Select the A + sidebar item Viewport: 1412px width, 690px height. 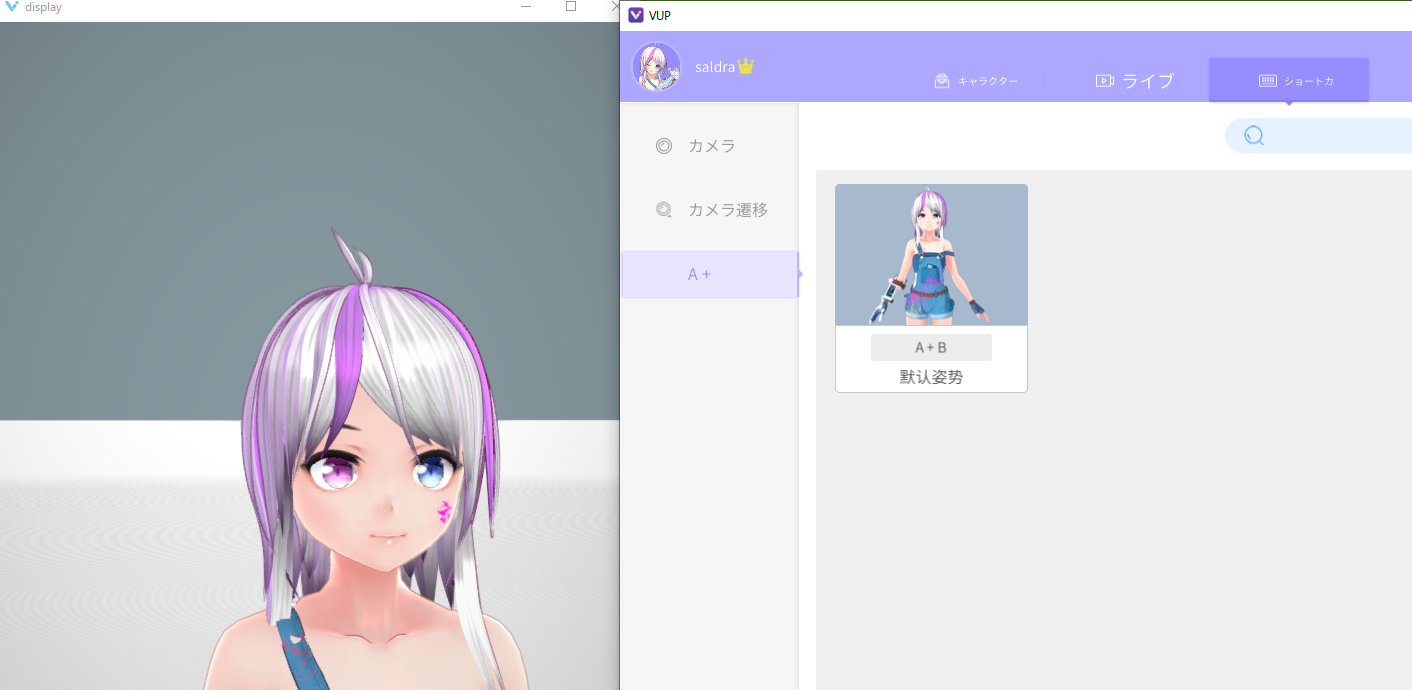point(710,274)
